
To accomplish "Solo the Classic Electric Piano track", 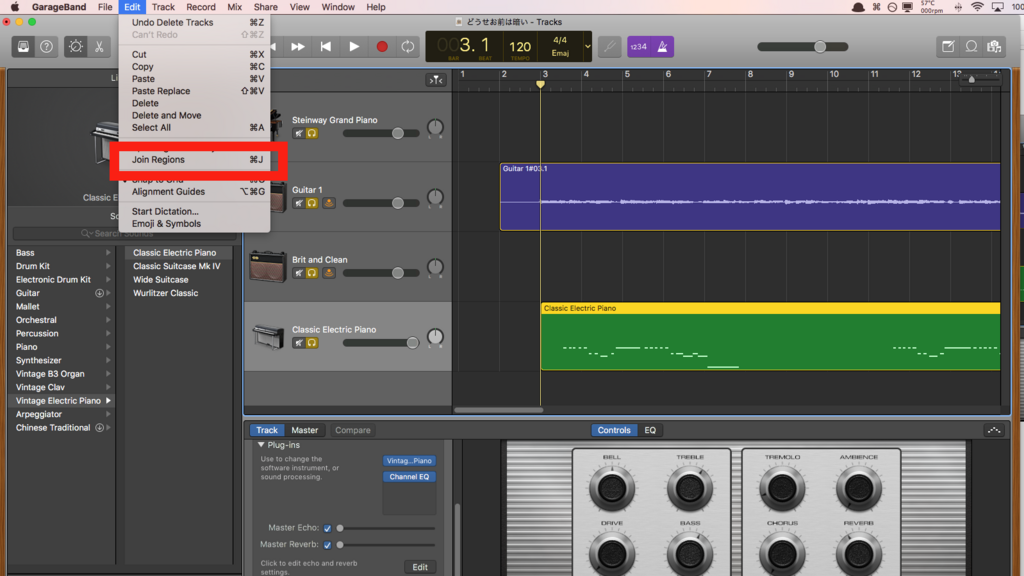I will point(312,343).
